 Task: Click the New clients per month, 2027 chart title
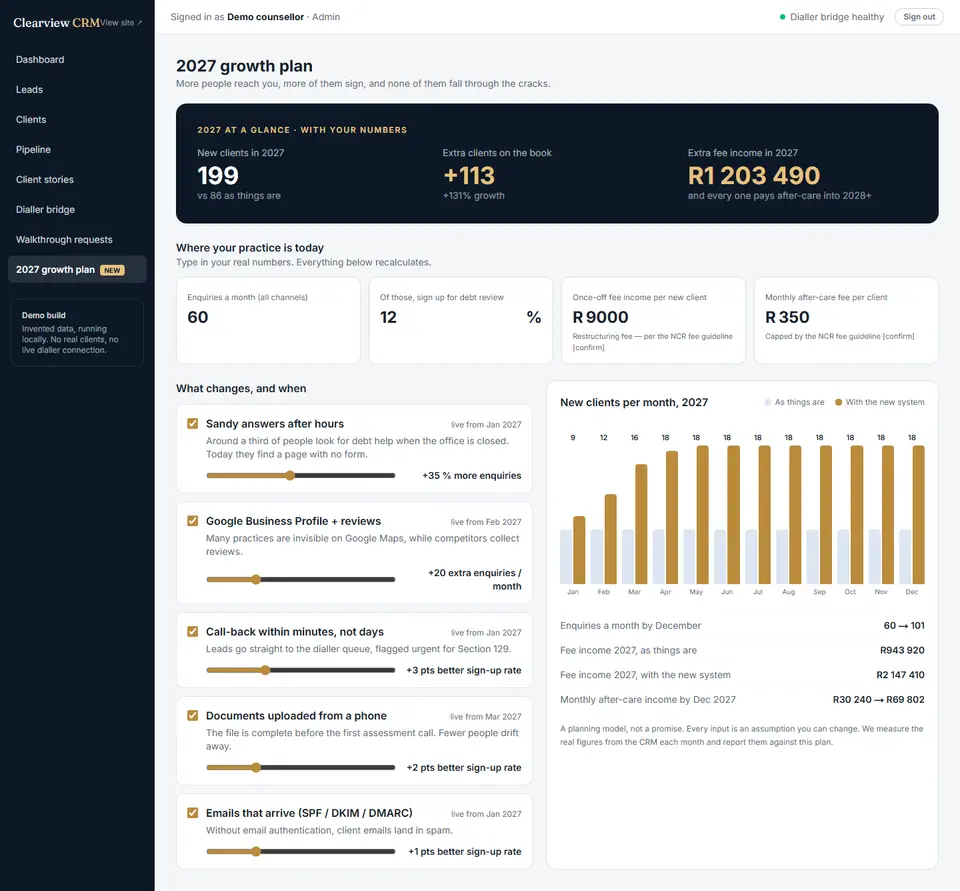[x=634, y=402]
